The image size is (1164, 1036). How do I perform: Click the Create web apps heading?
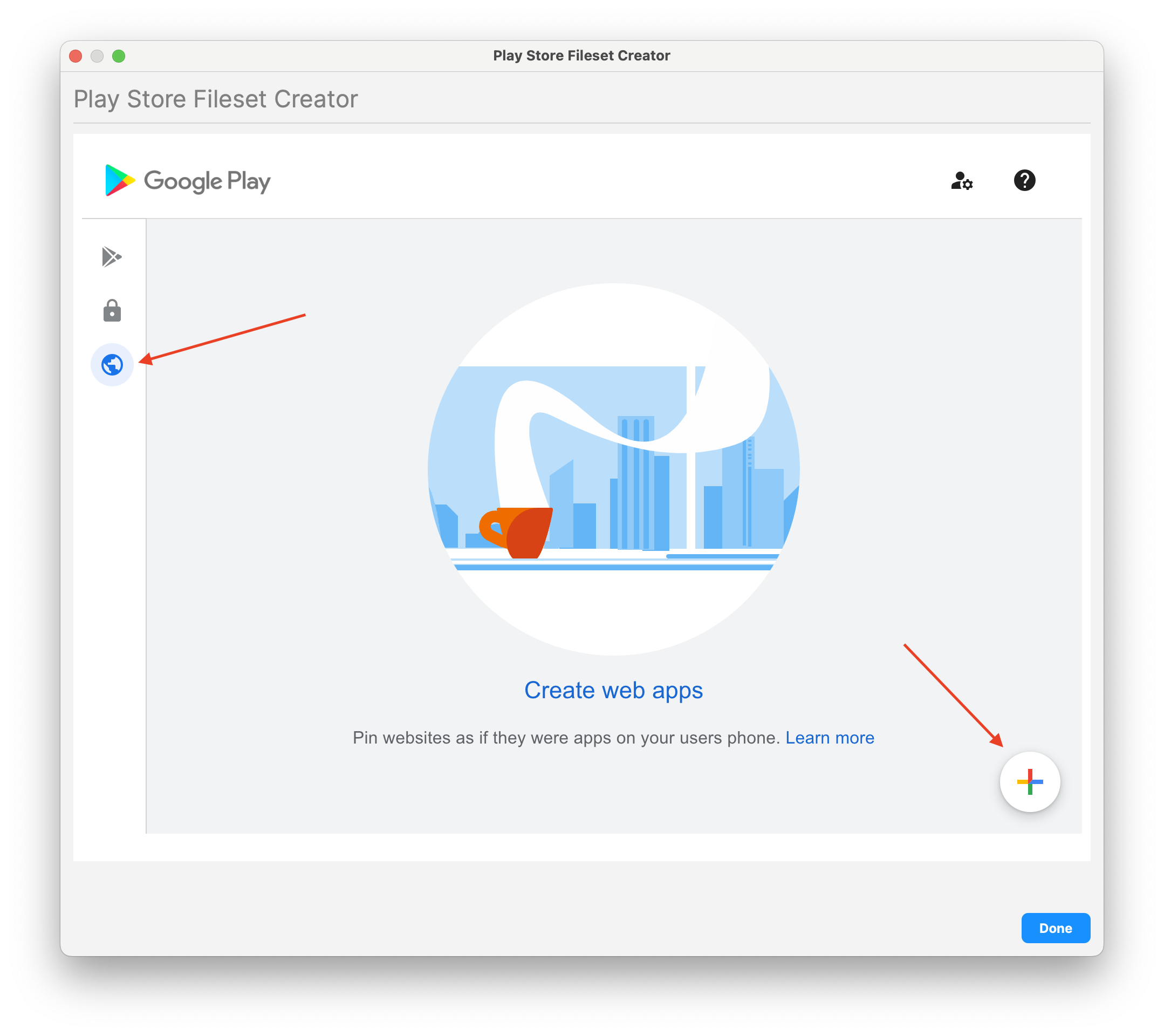click(x=613, y=690)
